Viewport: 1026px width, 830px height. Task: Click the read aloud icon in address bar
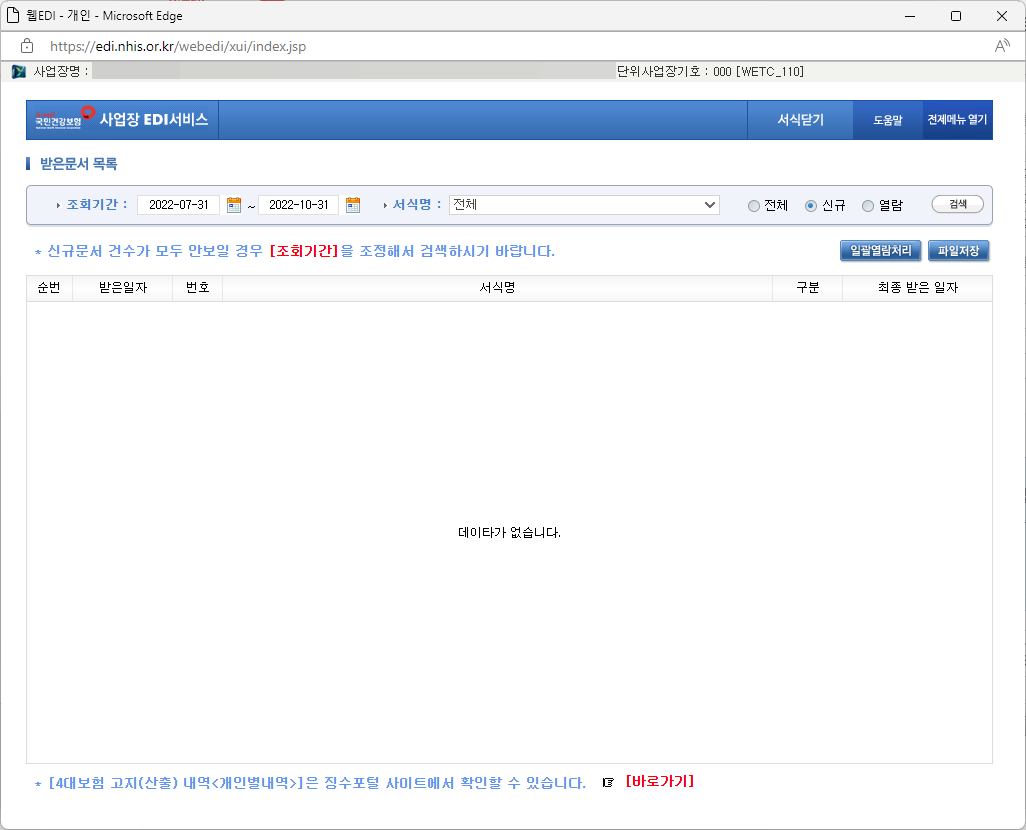click(1002, 46)
